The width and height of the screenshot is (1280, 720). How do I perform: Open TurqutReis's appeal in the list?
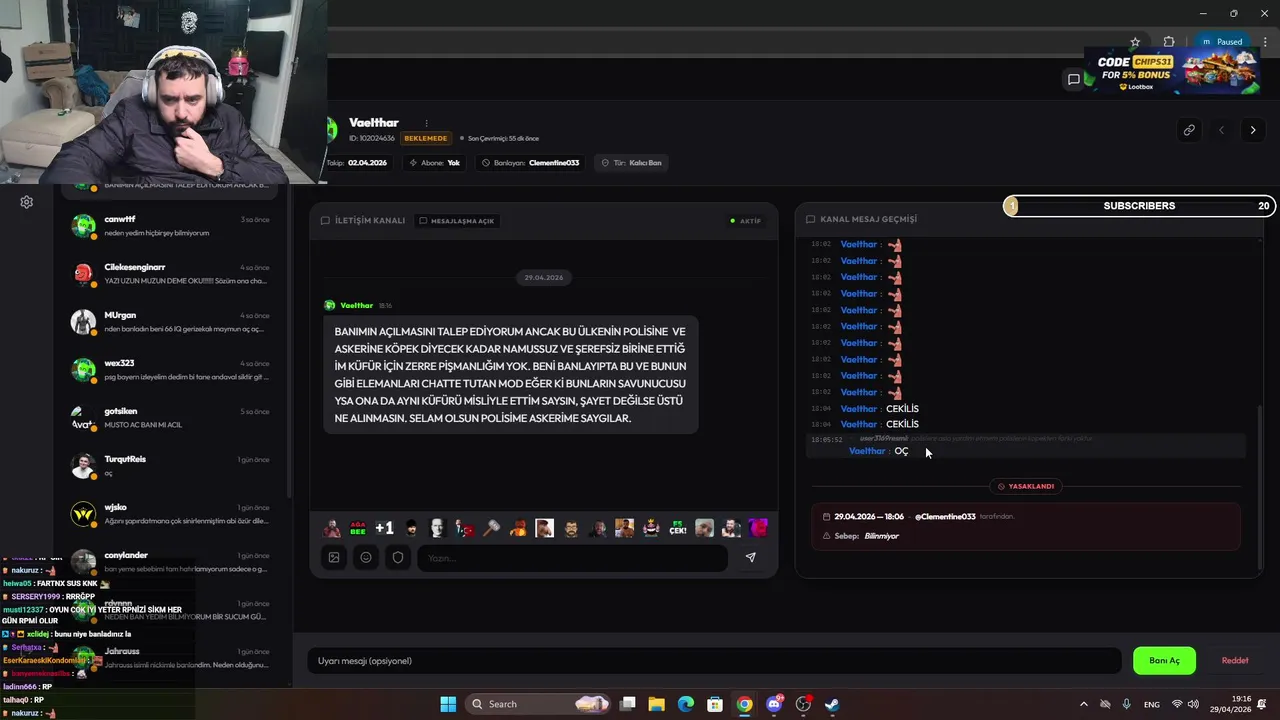pos(170,466)
